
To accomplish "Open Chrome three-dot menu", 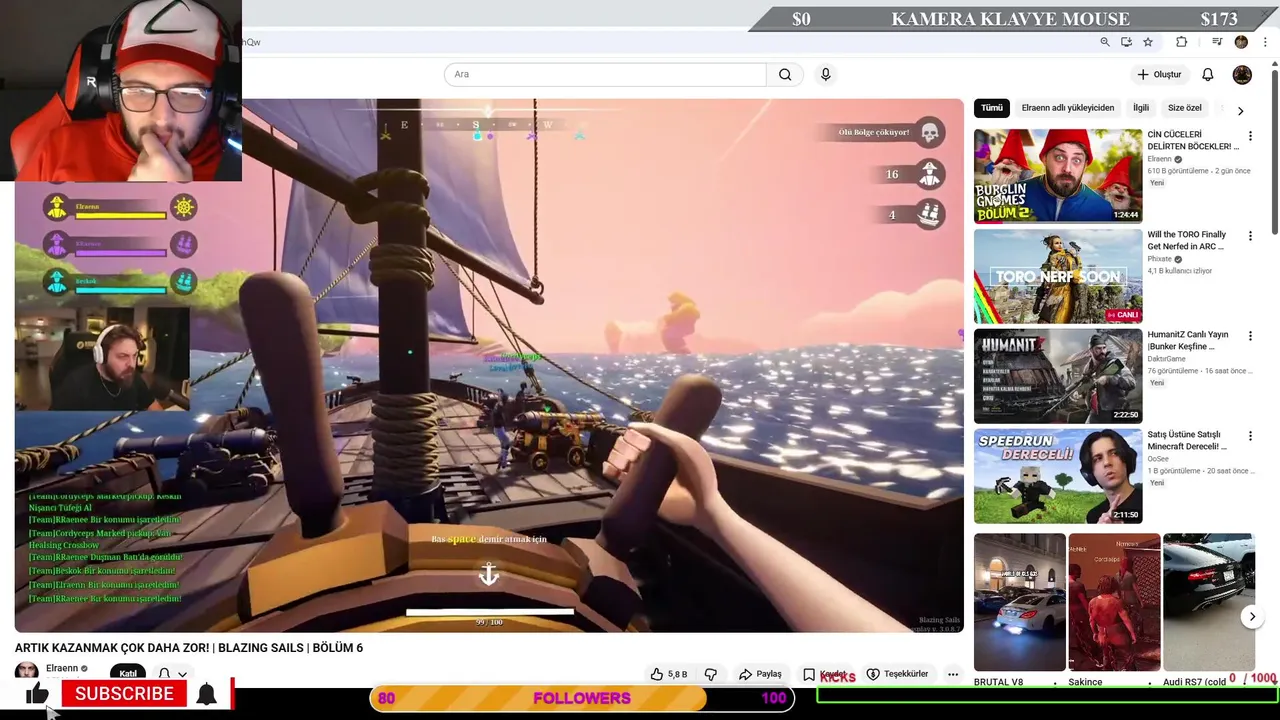I will [1265, 42].
